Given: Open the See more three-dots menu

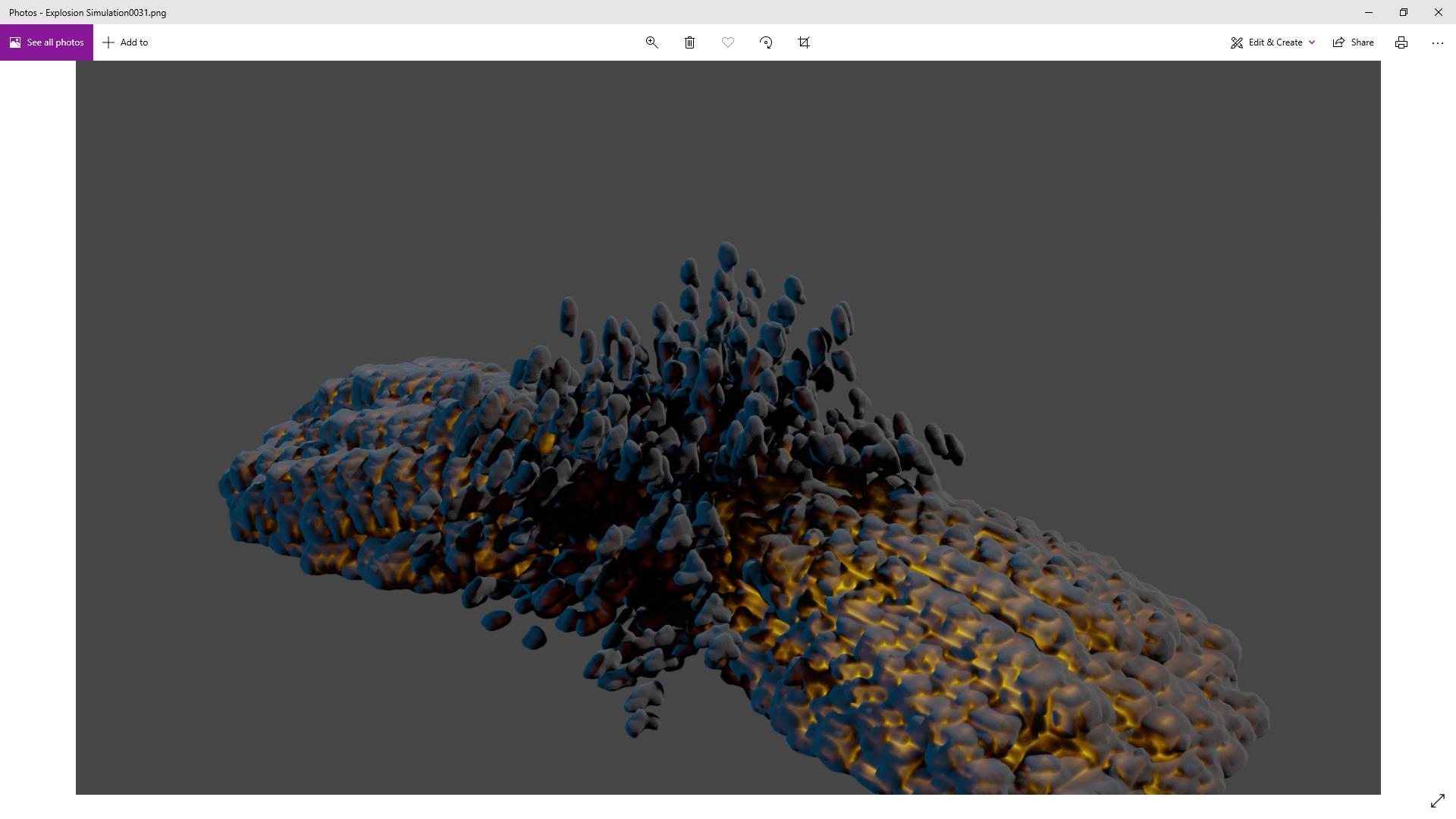Looking at the screenshot, I should click(x=1437, y=42).
